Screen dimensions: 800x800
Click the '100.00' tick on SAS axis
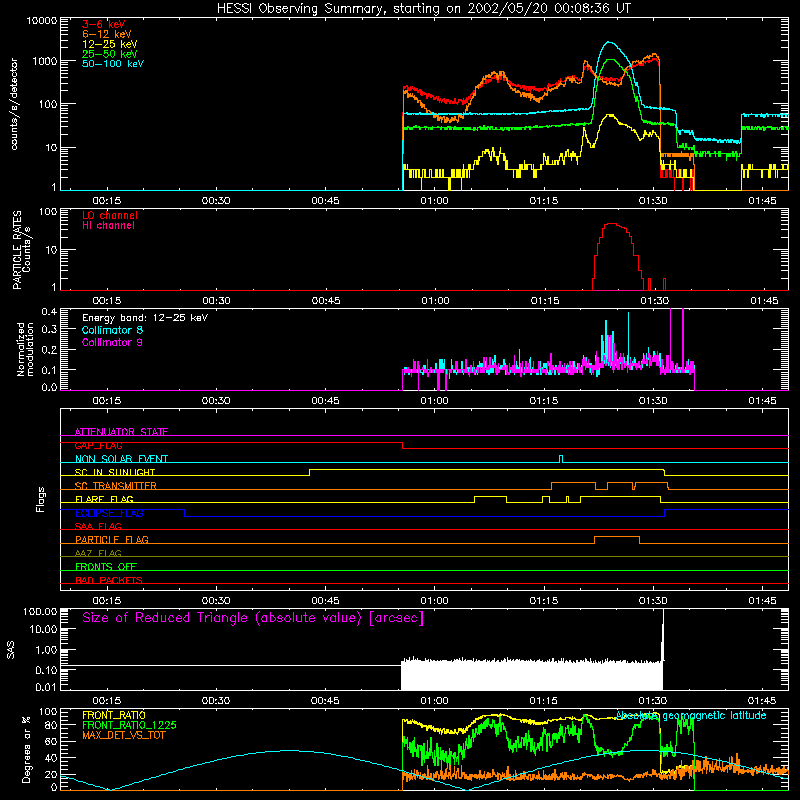coord(40,611)
